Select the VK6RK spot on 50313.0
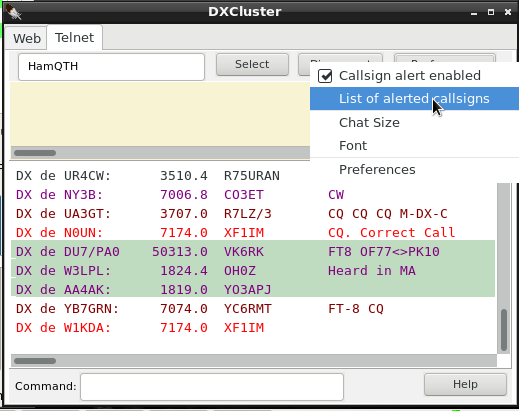Screen dimensions: 519x411 [253, 252]
